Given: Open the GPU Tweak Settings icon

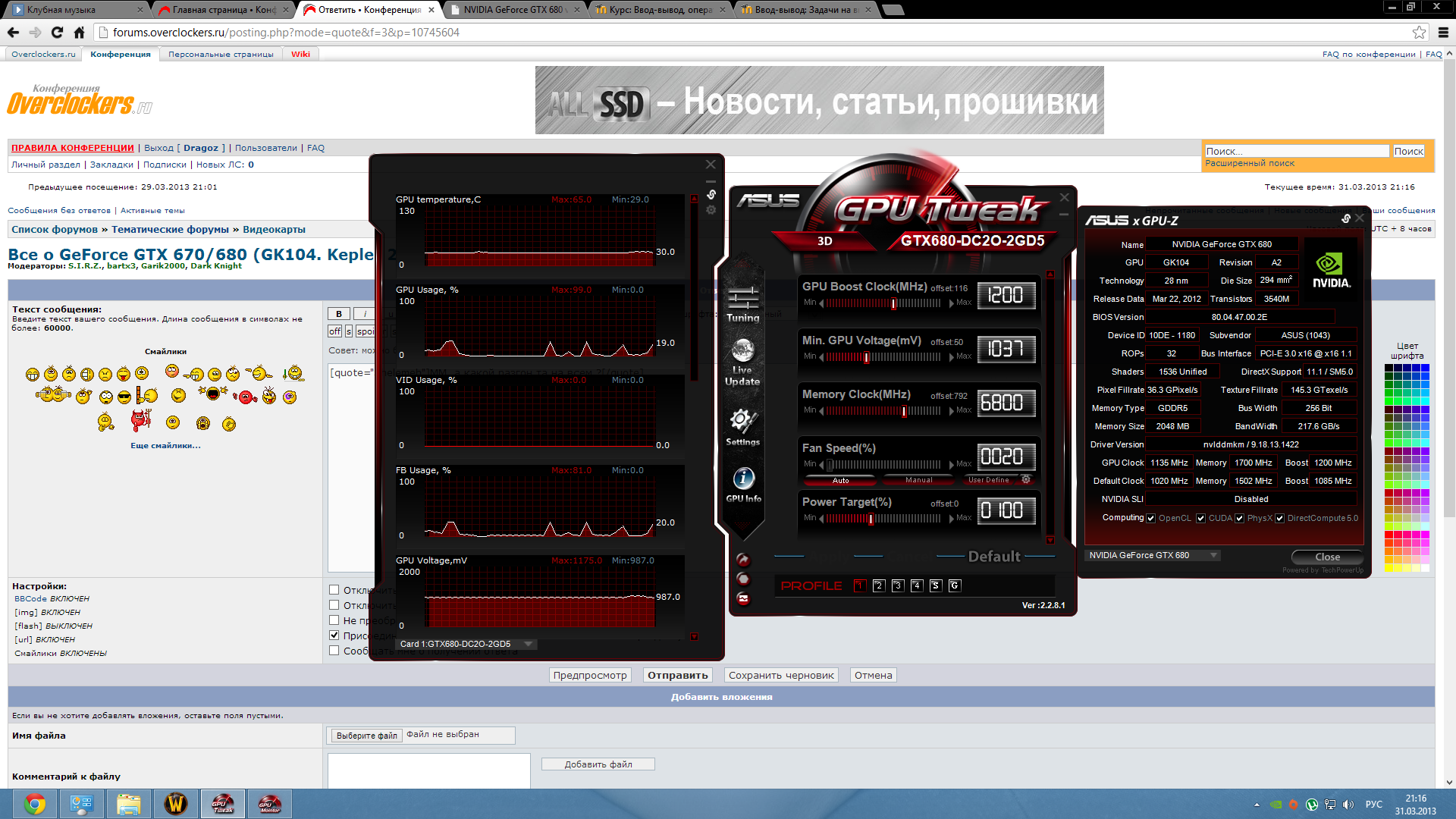Looking at the screenshot, I should [x=742, y=426].
